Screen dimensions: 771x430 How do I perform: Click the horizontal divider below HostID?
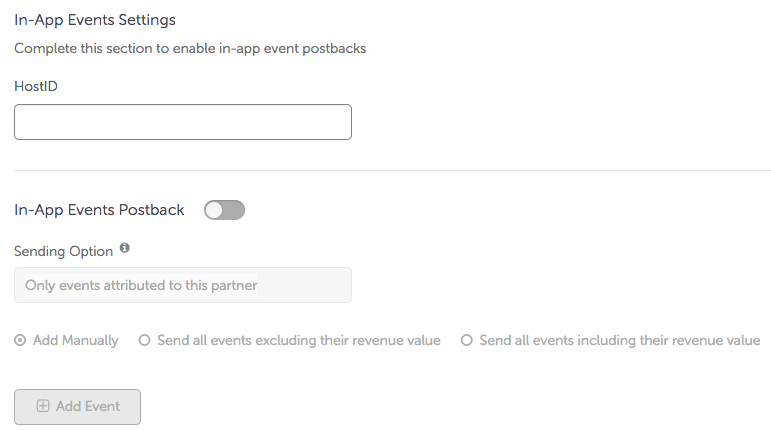click(392, 171)
